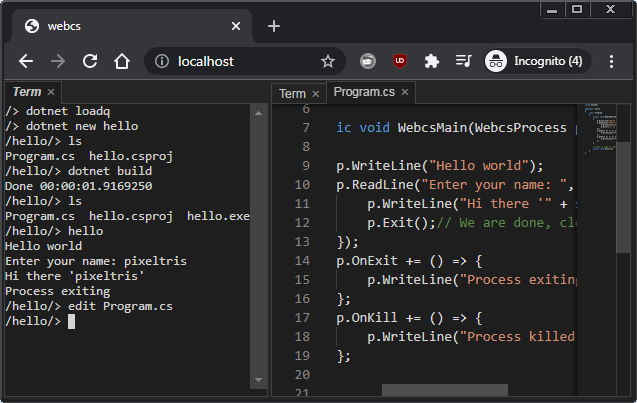Screen dimensions: 637x403
Task: Click the code minimap preview
Action: (x=600, y=128)
